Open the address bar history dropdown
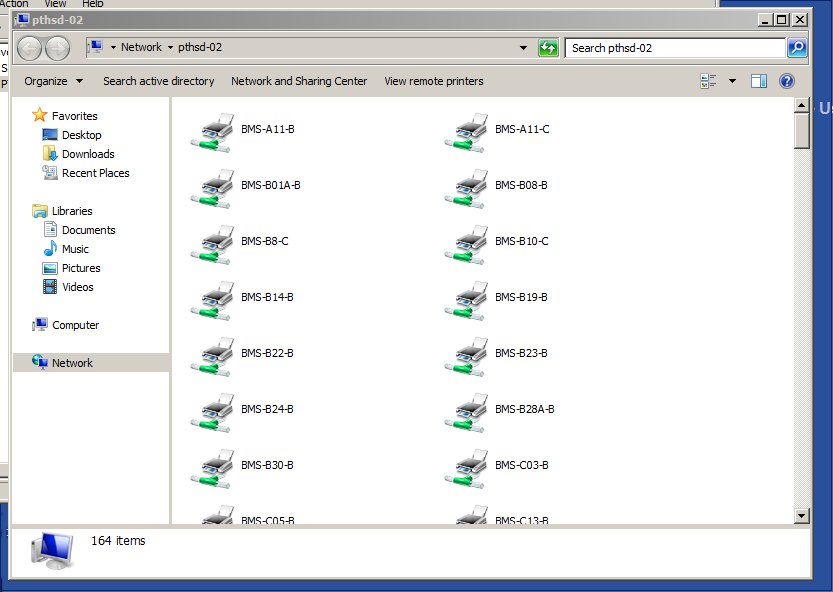 [524, 48]
